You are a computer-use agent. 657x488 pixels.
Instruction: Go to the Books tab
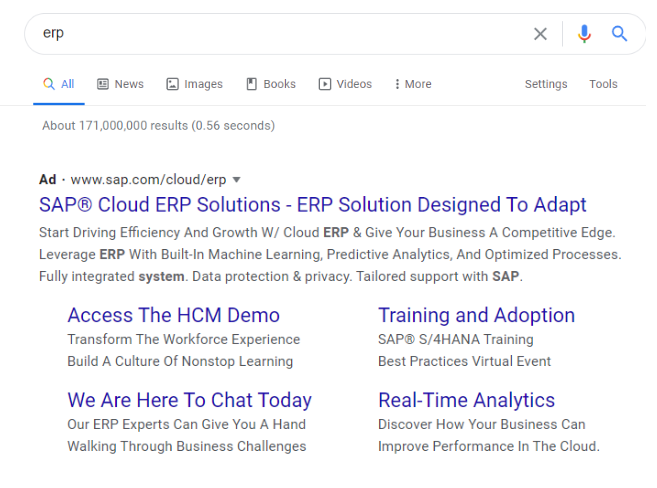pyautogui.click(x=270, y=84)
